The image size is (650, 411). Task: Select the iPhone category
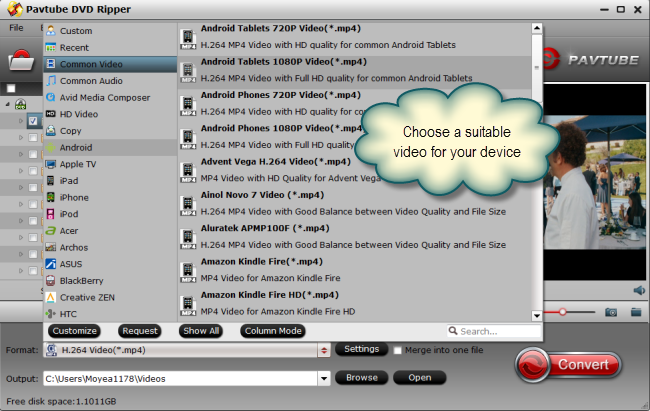click(x=110, y=197)
